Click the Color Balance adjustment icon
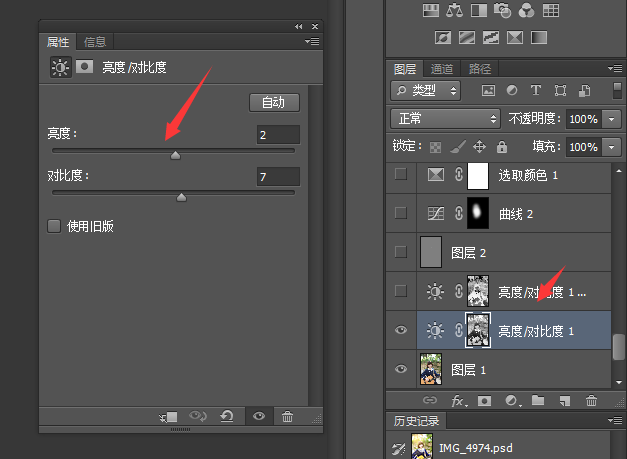 [x=454, y=10]
